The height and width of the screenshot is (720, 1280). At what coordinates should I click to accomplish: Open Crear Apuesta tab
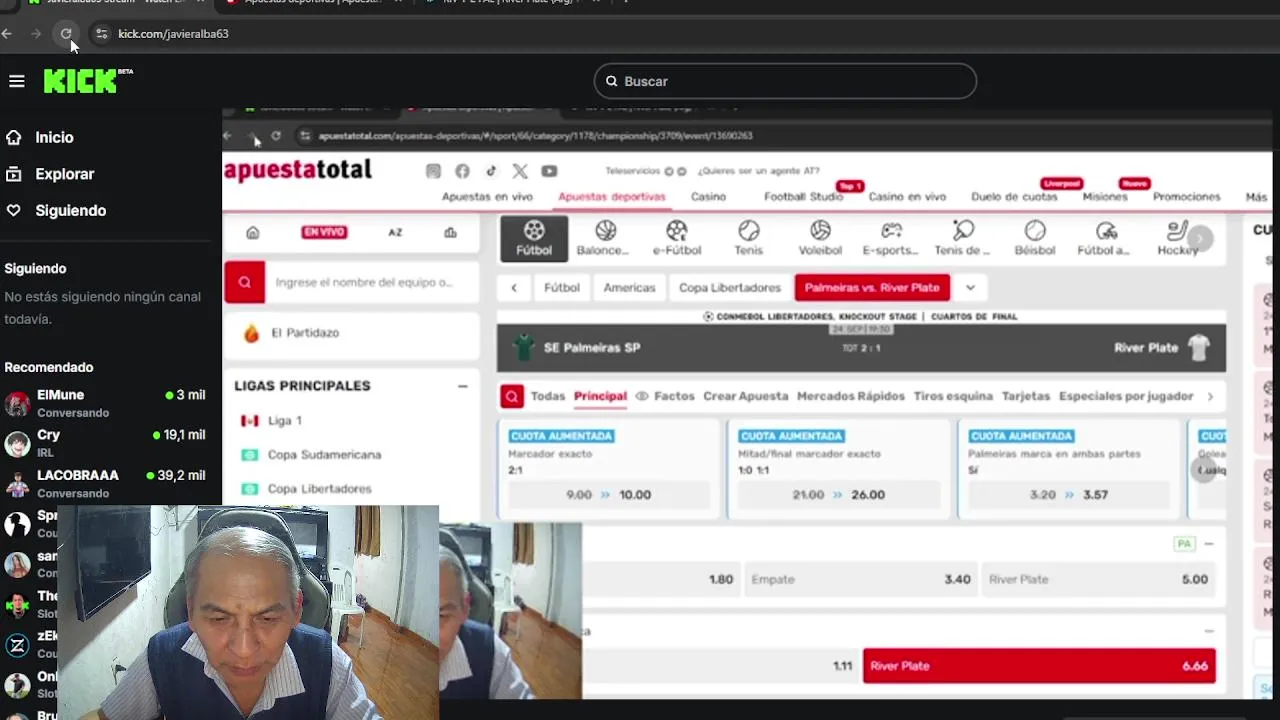tap(746, 397)
